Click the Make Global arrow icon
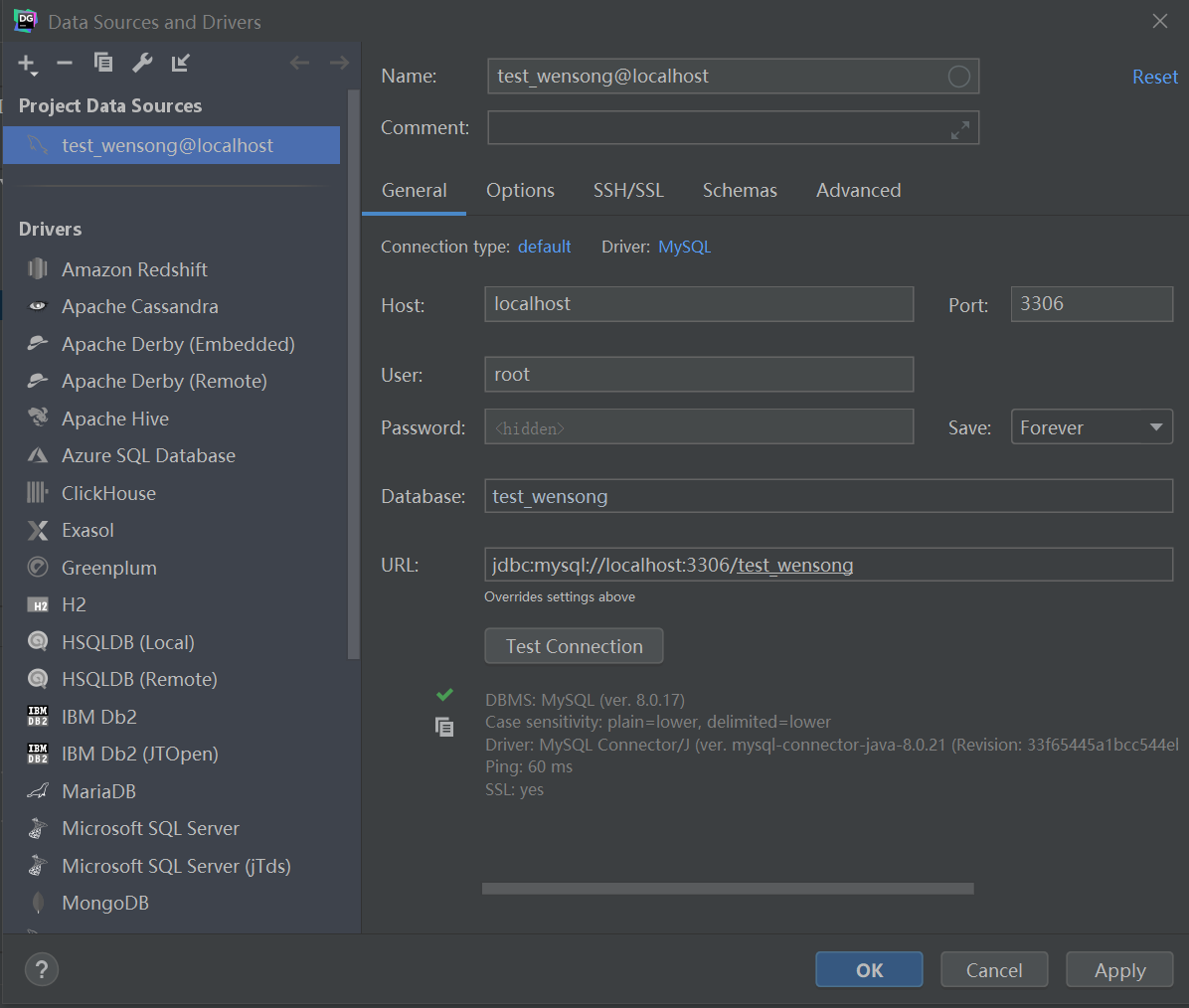Image resolution: width=1189 pixels, height=1008 pixels. pos(181,63)
